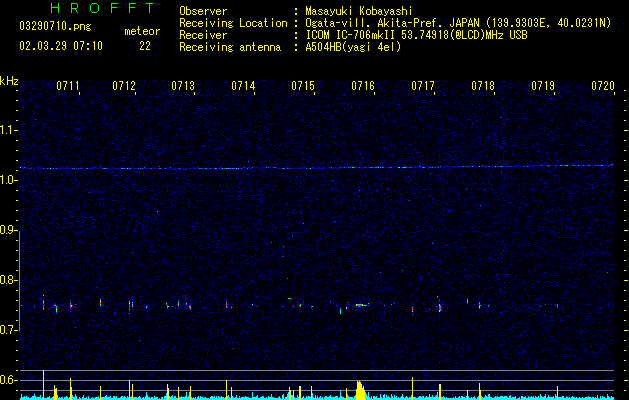Click observer name Masayuki Kobayashi
This screenshot has height=400, width=629.
[359, 11]
